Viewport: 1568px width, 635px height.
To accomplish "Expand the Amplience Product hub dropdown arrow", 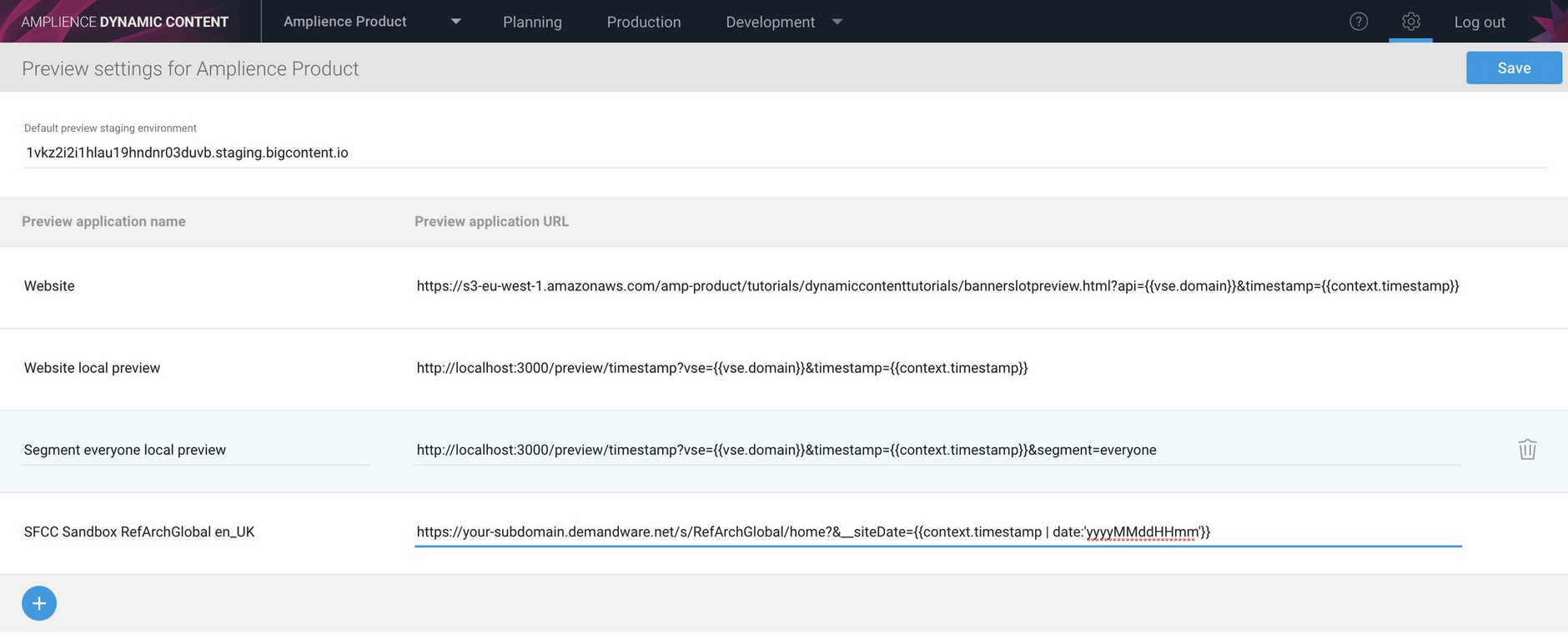I will tap(455, 22).
